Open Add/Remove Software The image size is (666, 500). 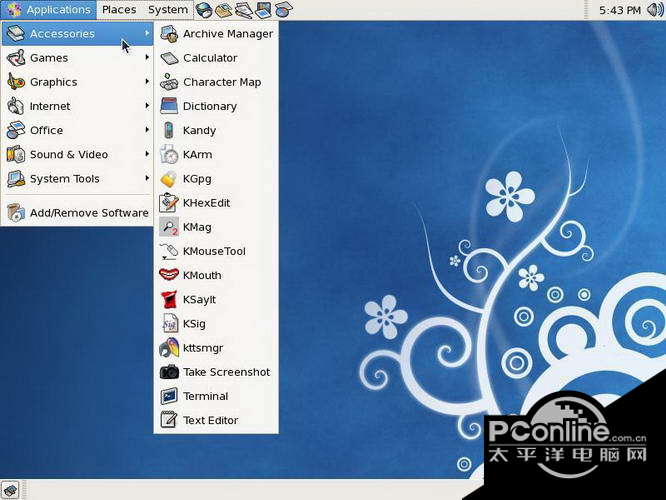[77, 213]
